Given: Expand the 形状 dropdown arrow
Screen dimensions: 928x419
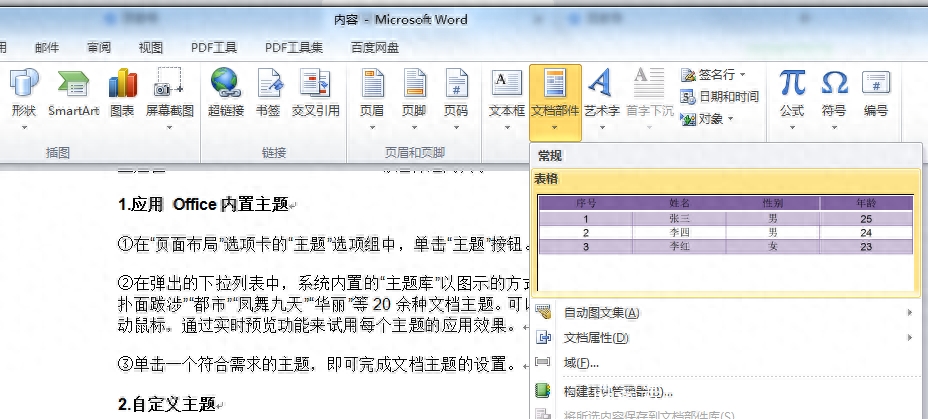Looking at the screenshot, I should pos(24,127).
